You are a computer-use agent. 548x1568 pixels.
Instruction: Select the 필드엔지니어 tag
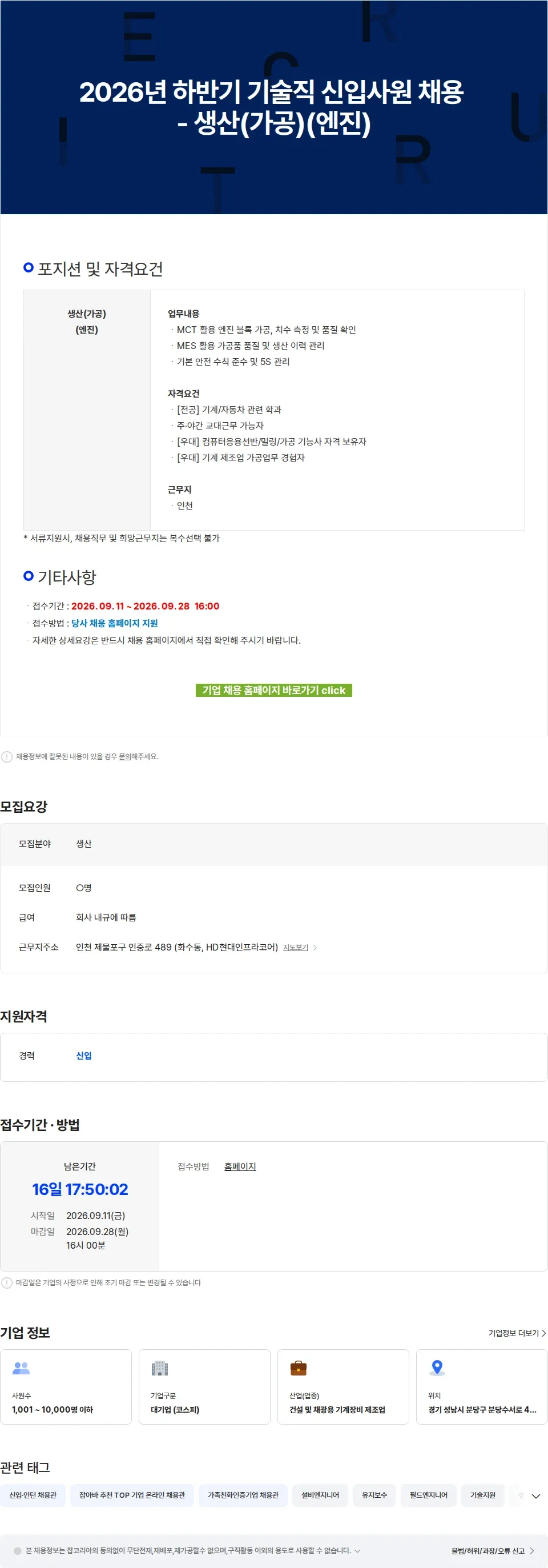[x=428, y=1495]
